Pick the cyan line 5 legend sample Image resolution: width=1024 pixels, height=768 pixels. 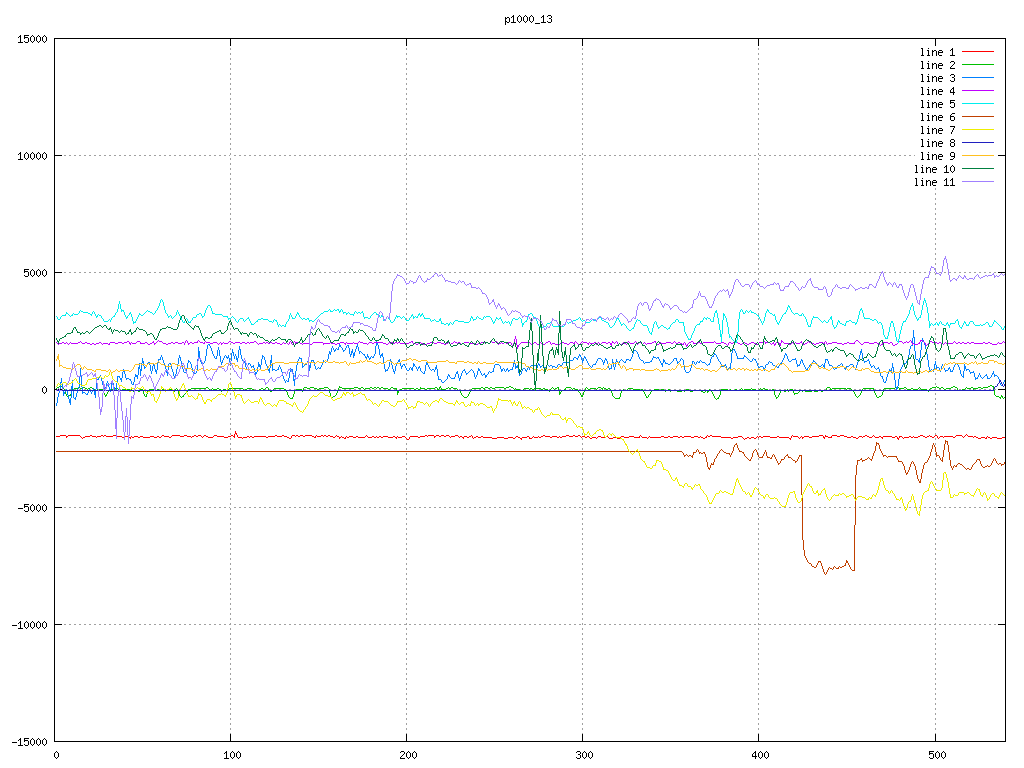(978, 104)
